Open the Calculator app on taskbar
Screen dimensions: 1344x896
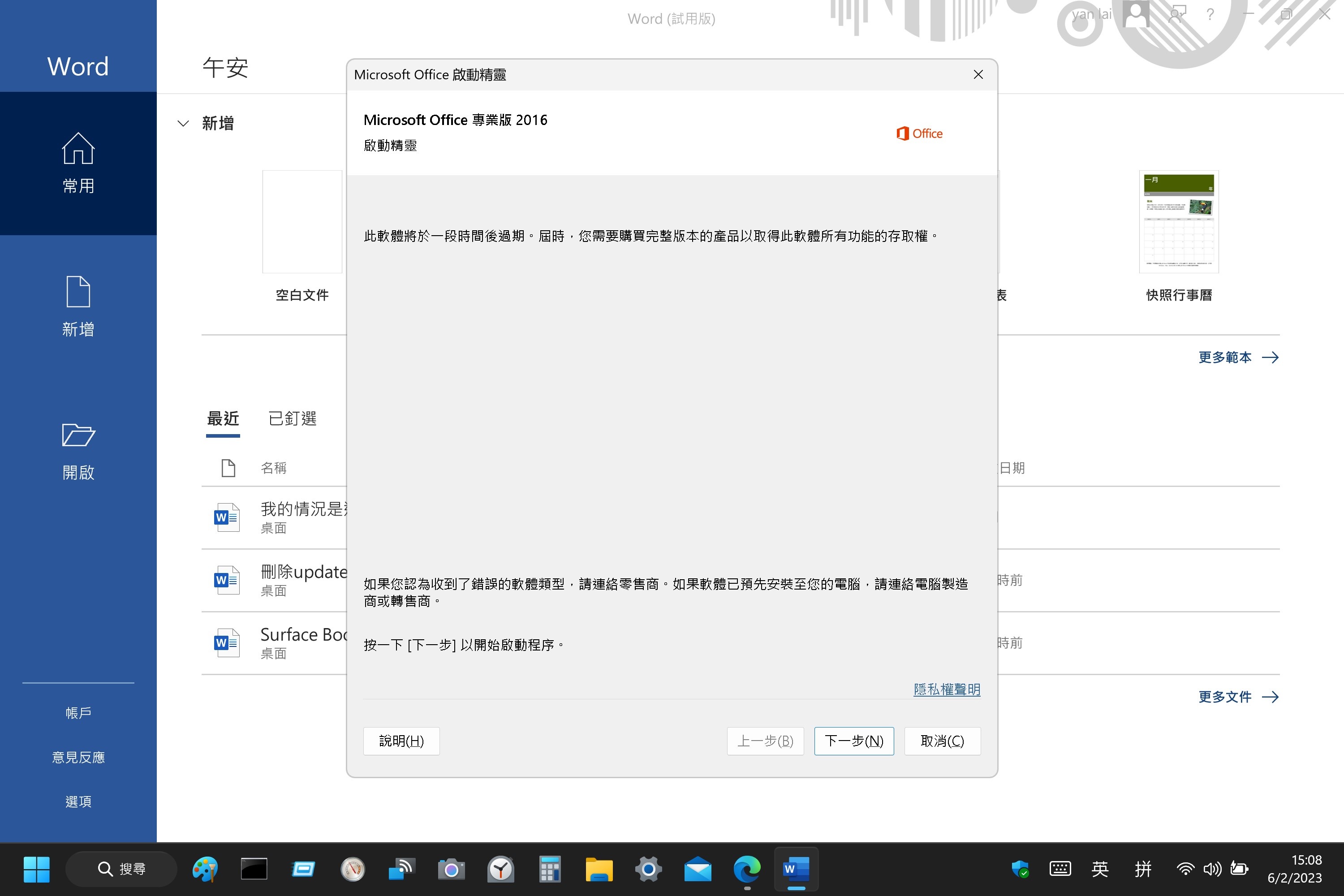[550, 869]
